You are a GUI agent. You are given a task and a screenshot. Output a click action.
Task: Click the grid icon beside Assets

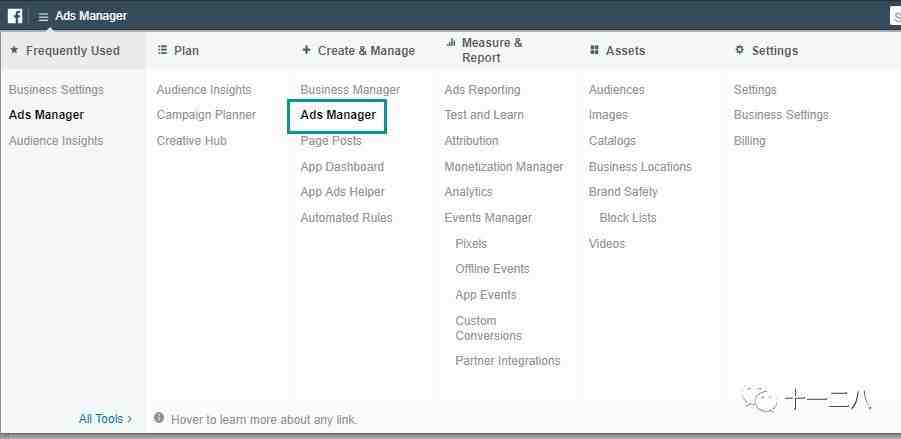pos(594,50)
